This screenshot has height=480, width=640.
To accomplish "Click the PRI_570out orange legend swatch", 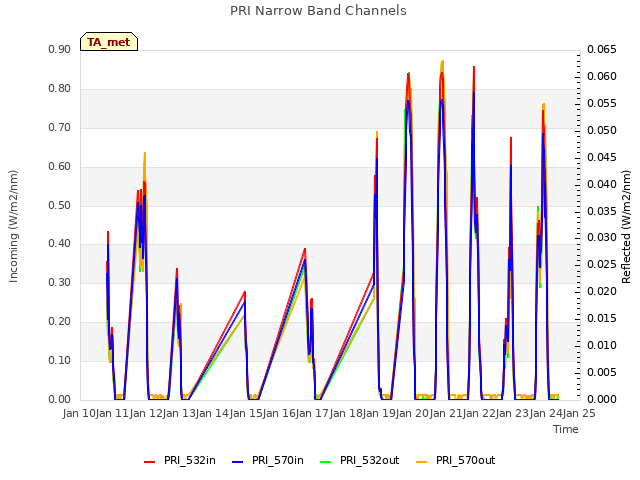I will pyautogui.click(x=422, y=461).
